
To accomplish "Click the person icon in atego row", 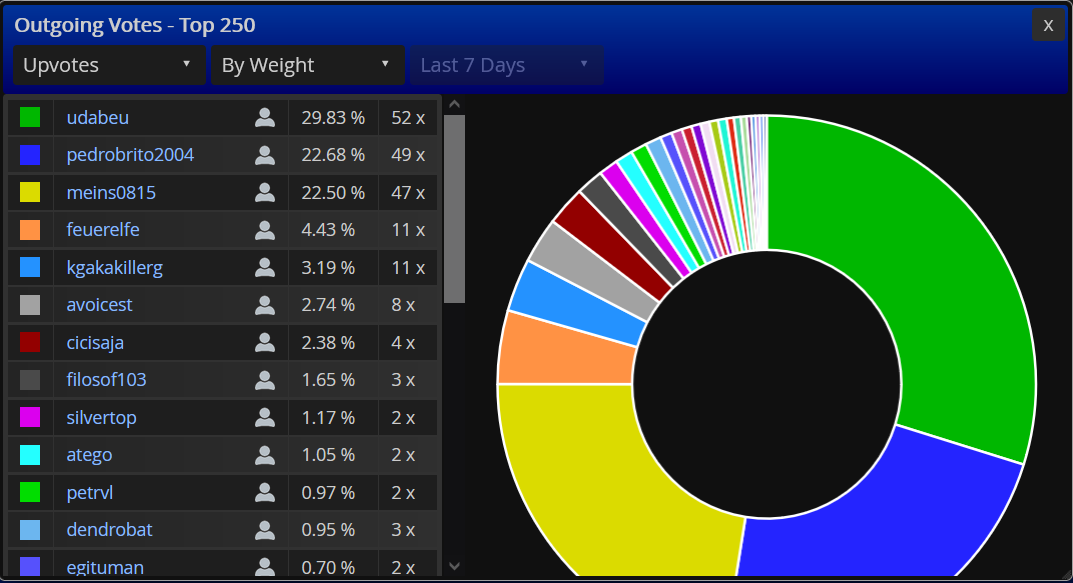I will (265, 455).
